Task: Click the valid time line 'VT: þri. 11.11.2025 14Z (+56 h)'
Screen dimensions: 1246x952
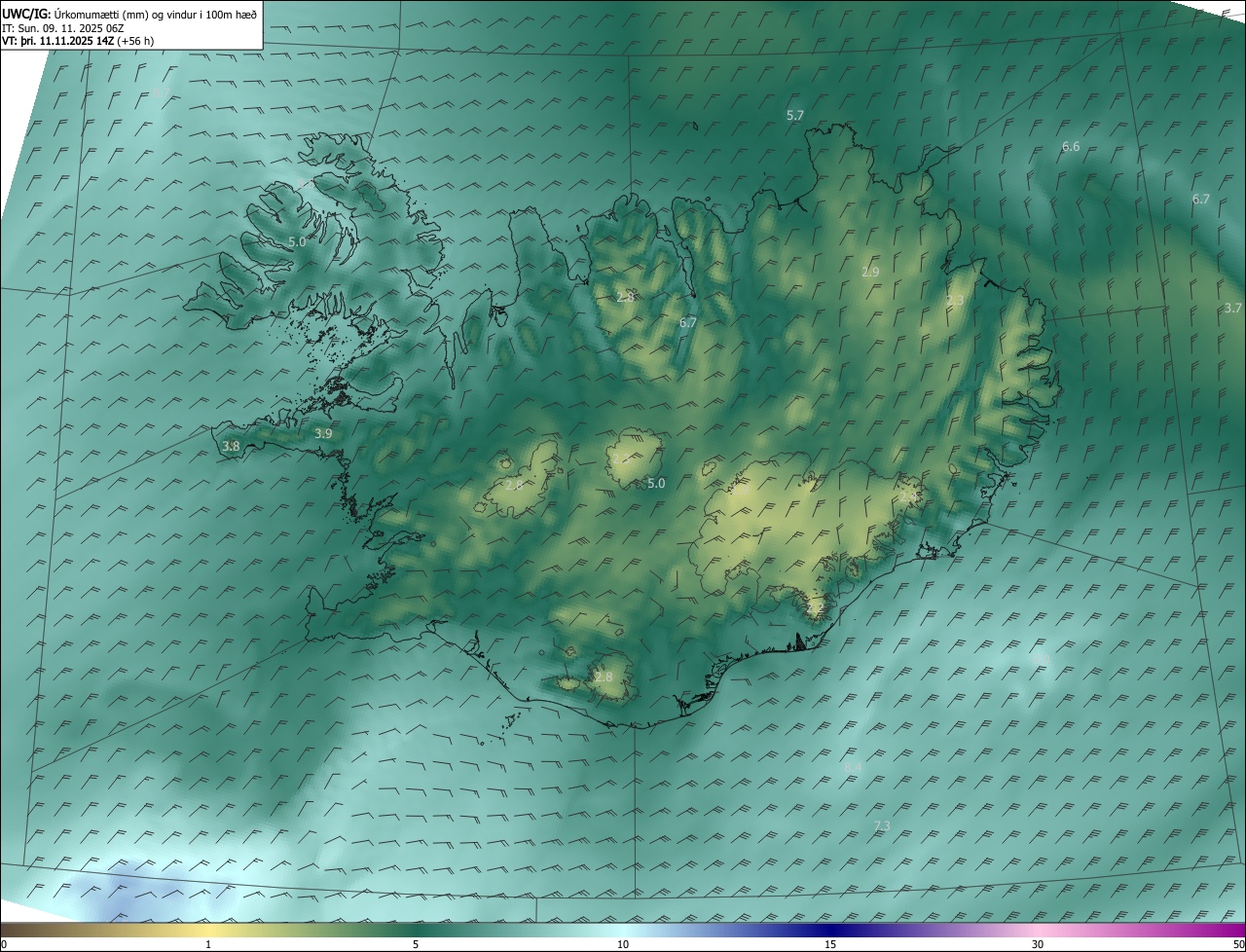Action: tap(78, 41)
